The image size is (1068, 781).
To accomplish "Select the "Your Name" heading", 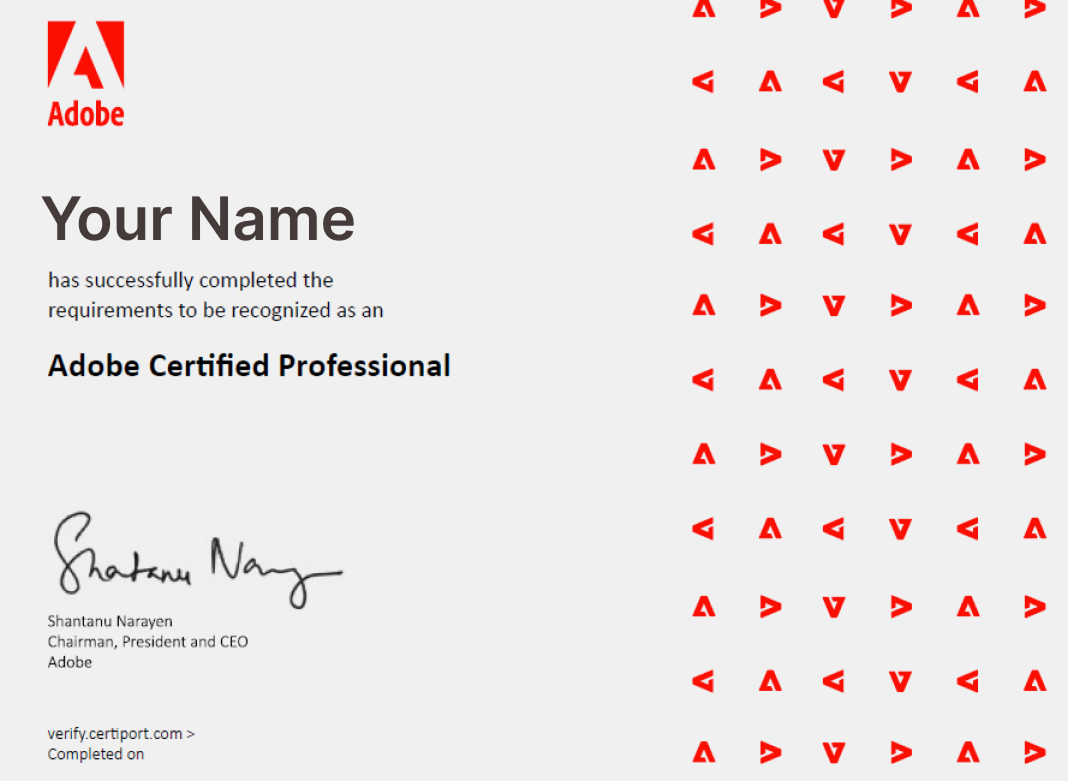I will pos(198,219).
